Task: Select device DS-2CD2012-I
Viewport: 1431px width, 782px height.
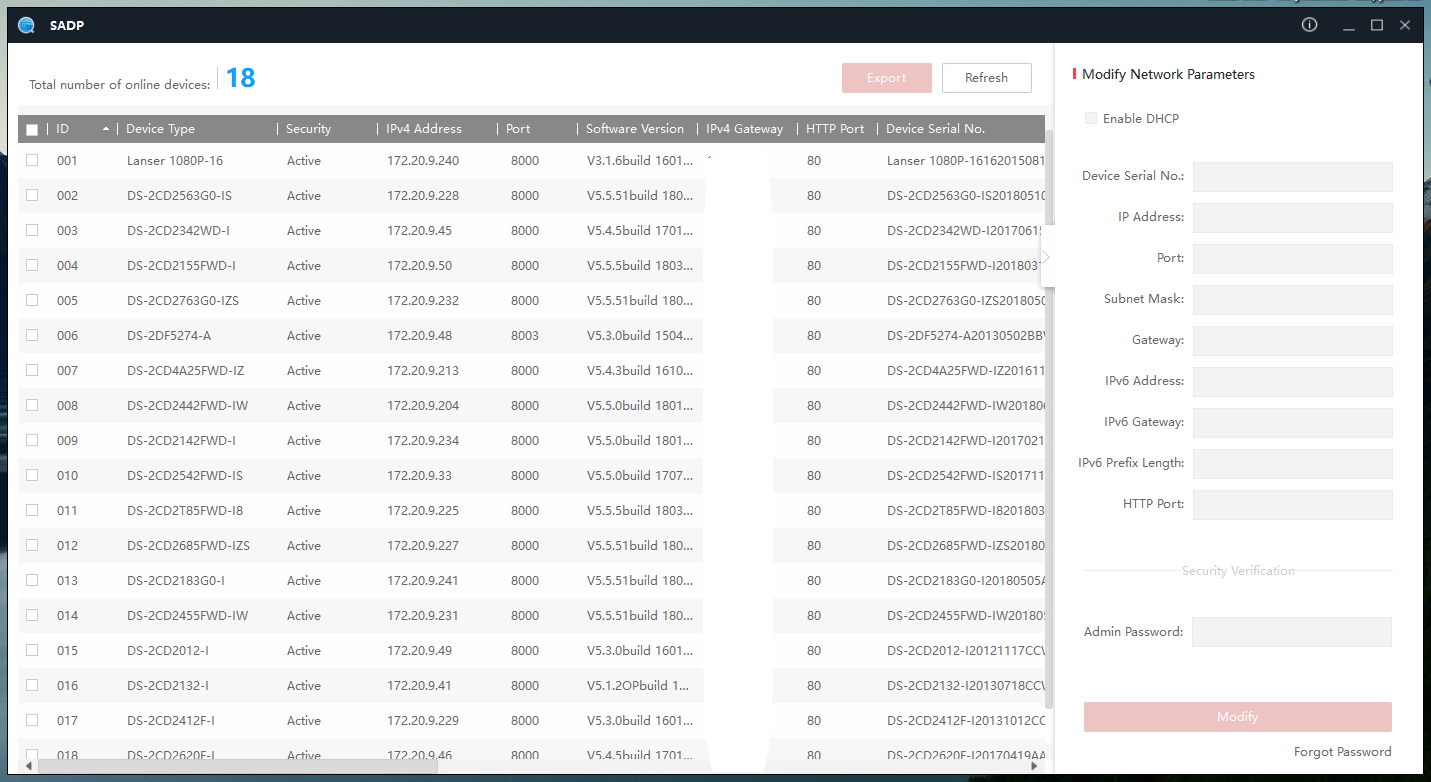Action: coord(167,651)
